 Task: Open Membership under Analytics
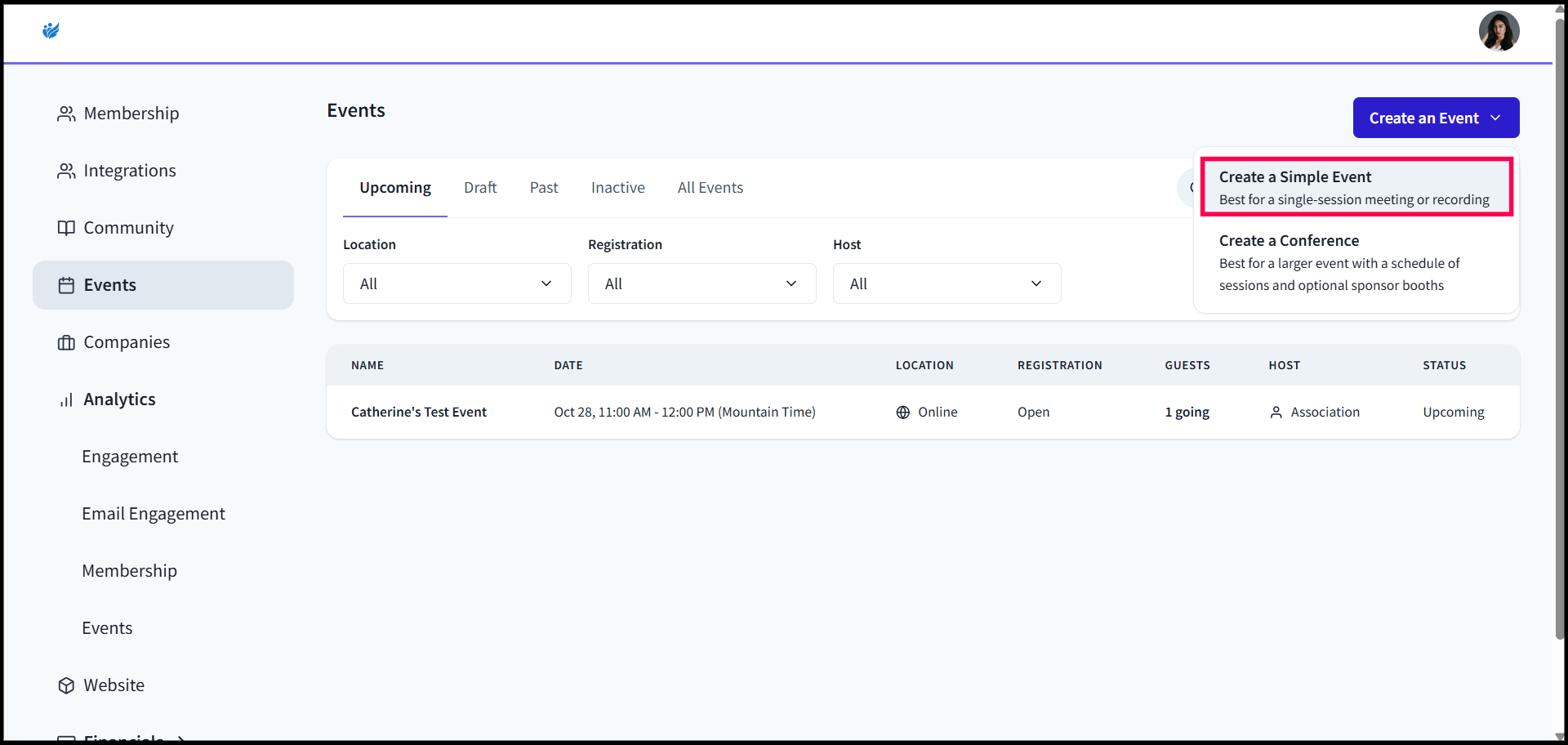(129, 571)
